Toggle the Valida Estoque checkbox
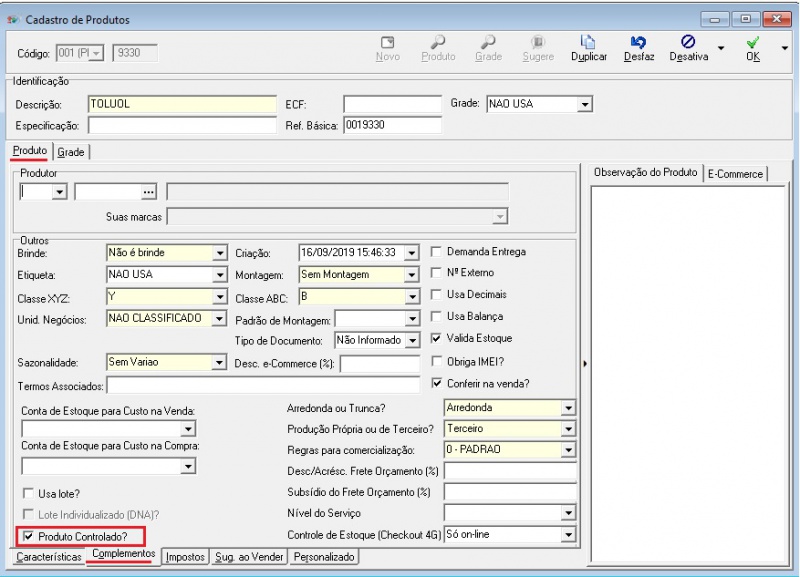This screenshot has width=800, height=577. (x=436, y=338)
